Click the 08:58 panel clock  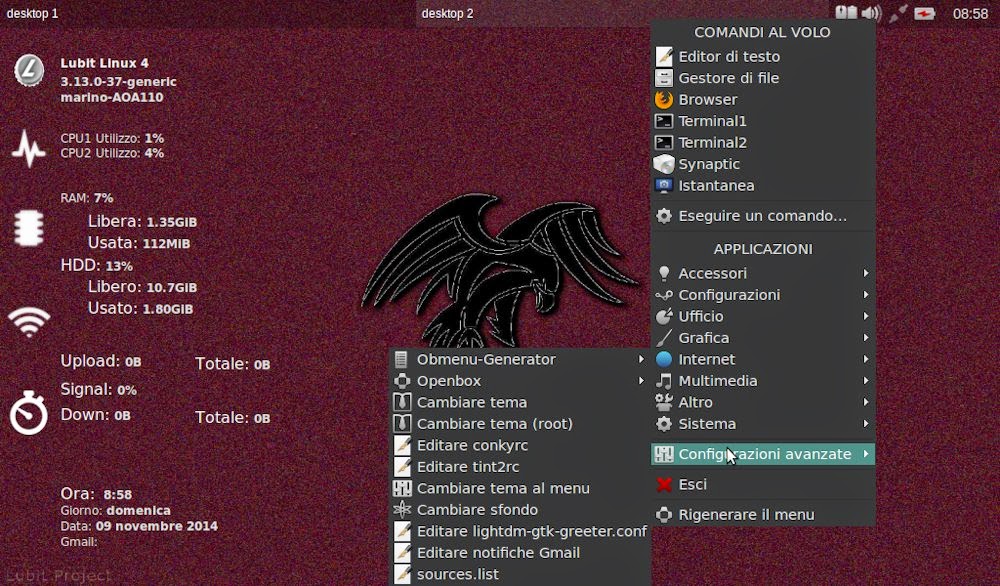(x=970, y=13)
